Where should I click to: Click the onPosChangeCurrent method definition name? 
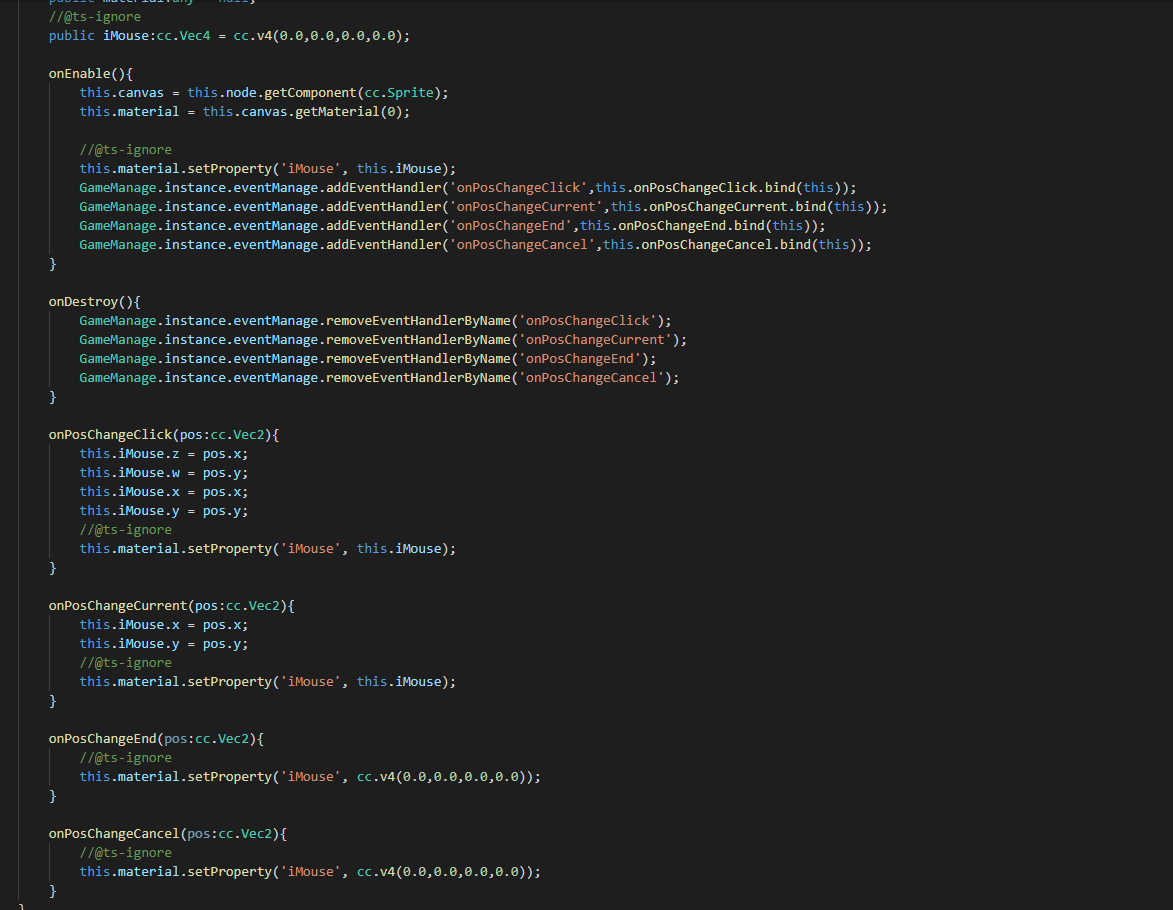coord(118,606)
